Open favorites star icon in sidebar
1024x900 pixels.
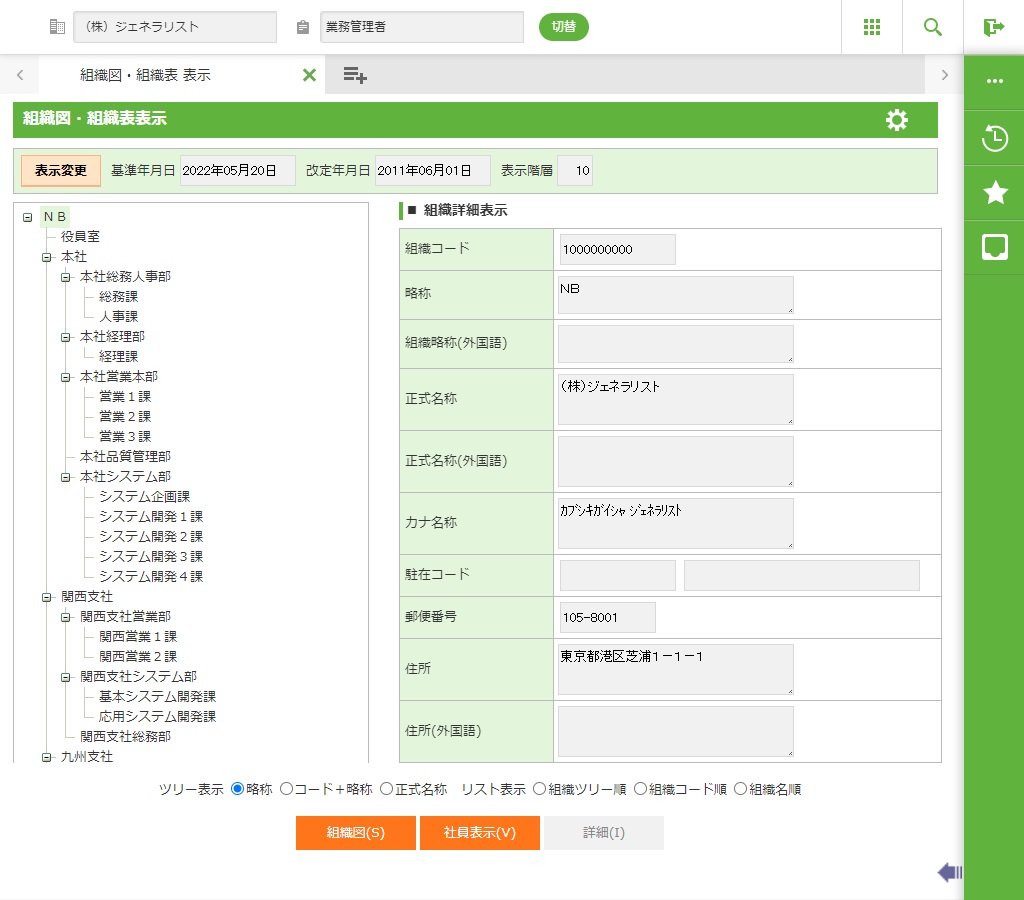(x=994, y=193)
